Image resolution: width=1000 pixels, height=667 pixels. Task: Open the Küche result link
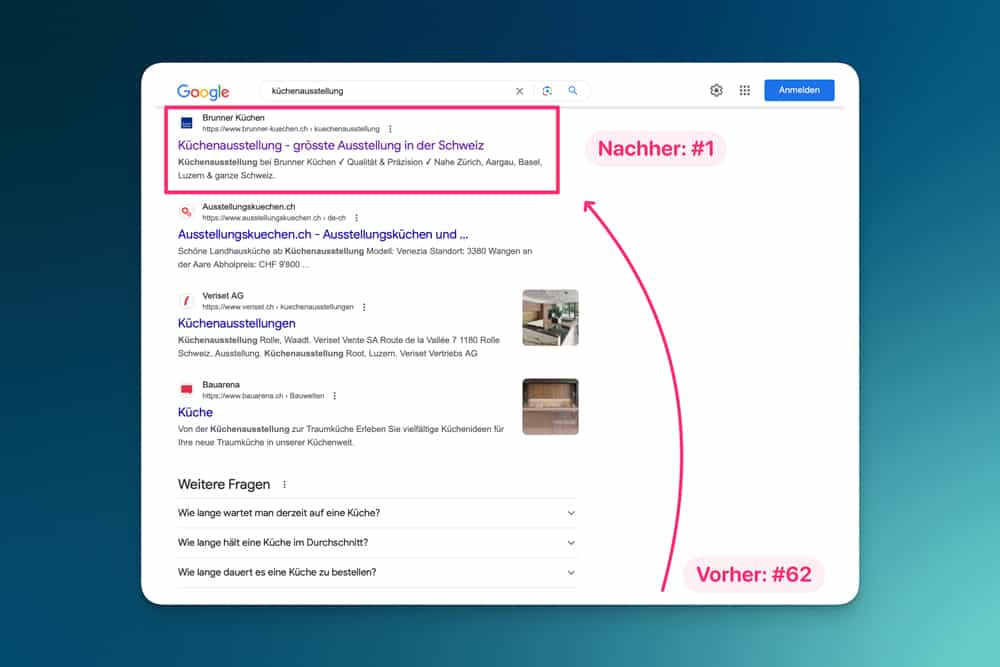pos(195,413)
